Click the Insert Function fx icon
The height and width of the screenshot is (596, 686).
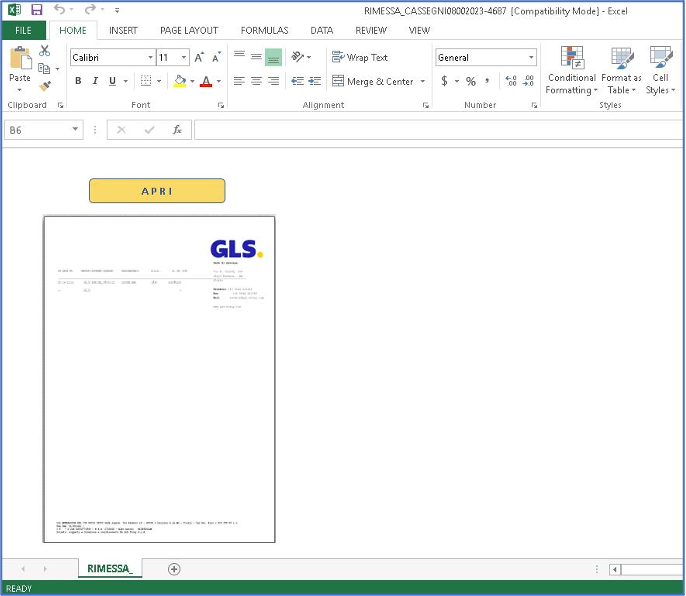tap(177, 130)
